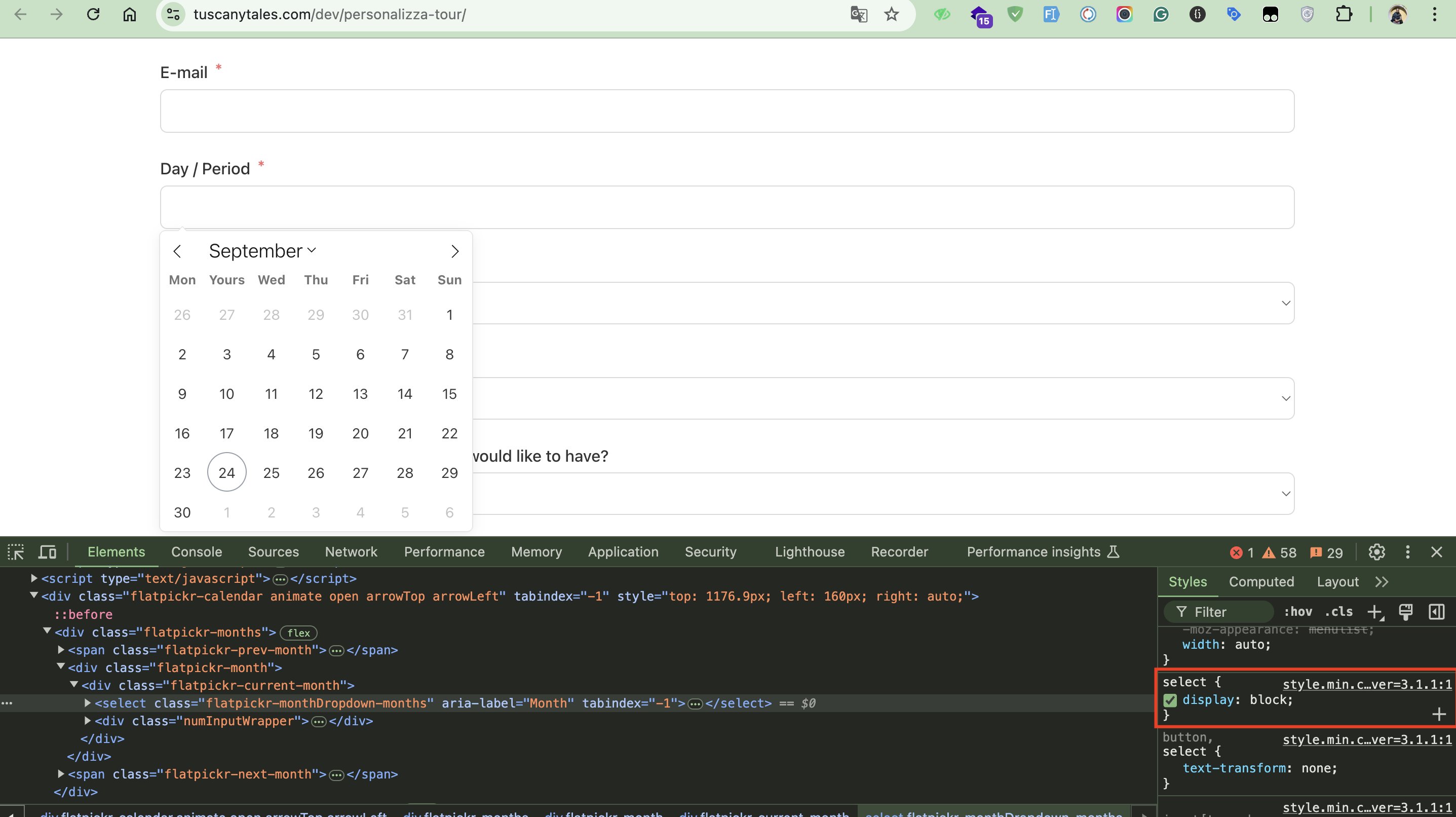Click the warnings count showing 58
This screenshot has height=817, width=1456.
[1280, 552]
